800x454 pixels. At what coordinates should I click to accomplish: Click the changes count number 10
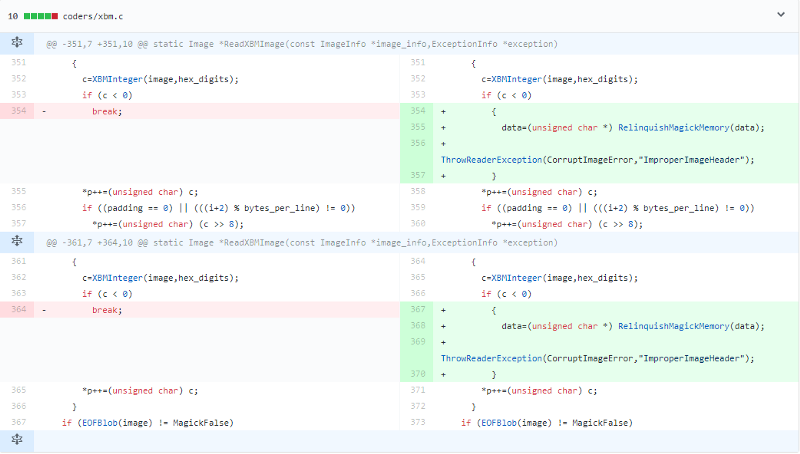click(14, 15)
